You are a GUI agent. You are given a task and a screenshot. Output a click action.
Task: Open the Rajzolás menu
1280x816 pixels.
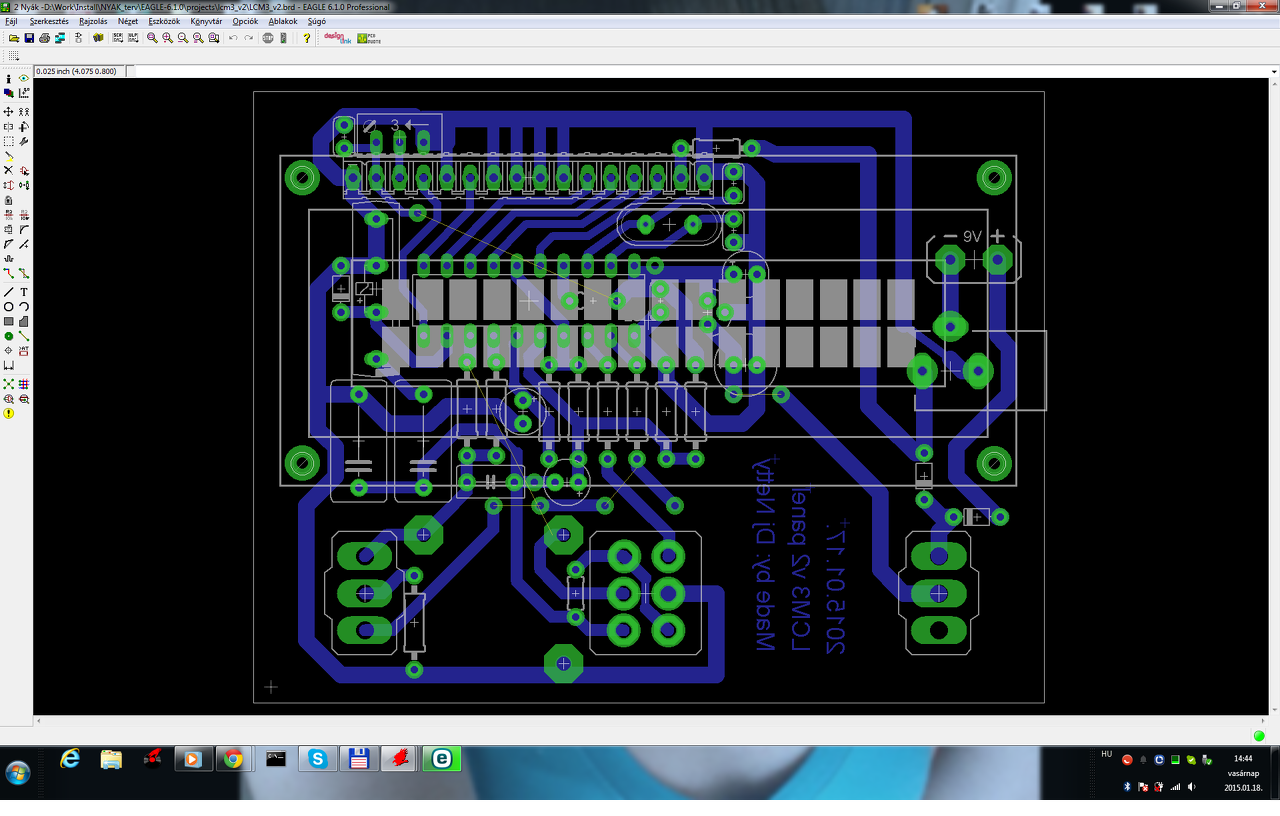(94, 21)
